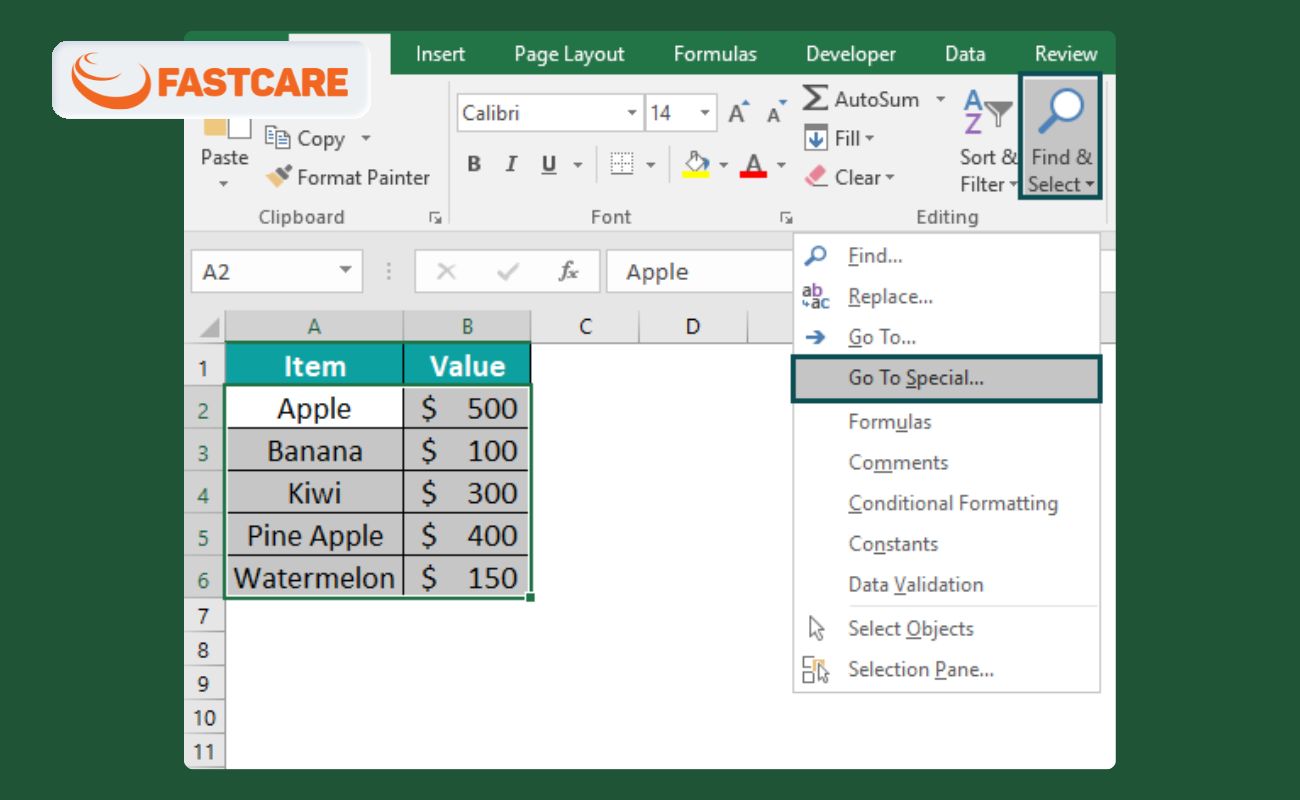Viewport: 1300px width, 800px height.
Task: Select row 7 header
Action: (x=204, y=616)
